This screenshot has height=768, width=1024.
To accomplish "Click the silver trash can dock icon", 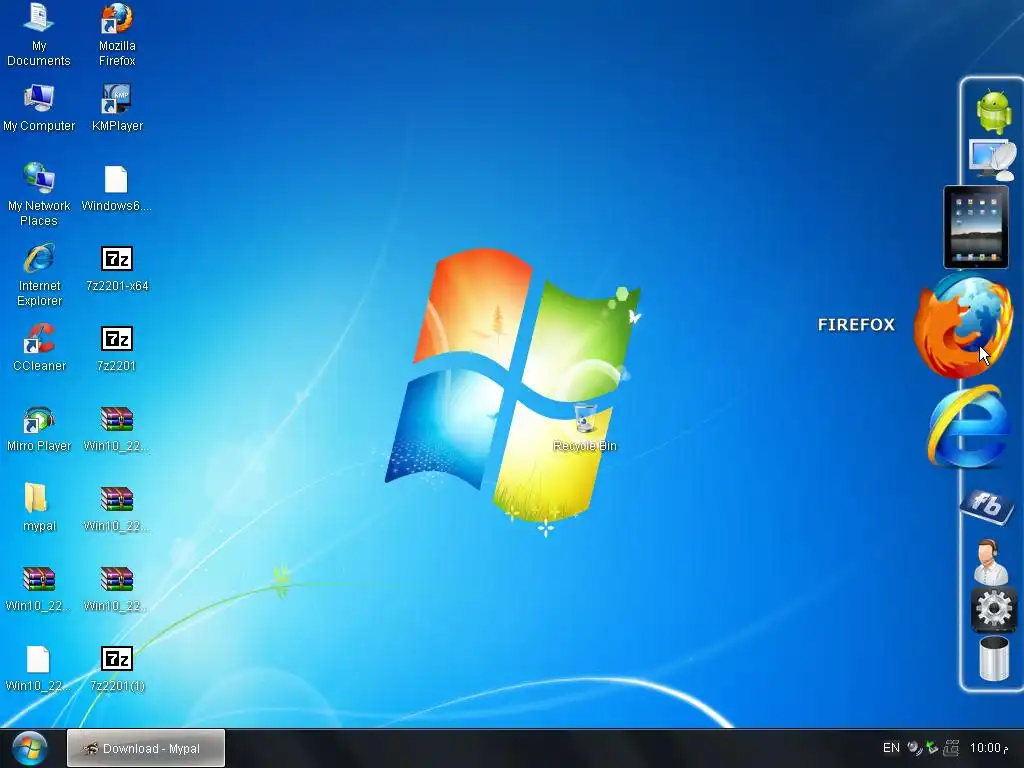I will (993, 659).
